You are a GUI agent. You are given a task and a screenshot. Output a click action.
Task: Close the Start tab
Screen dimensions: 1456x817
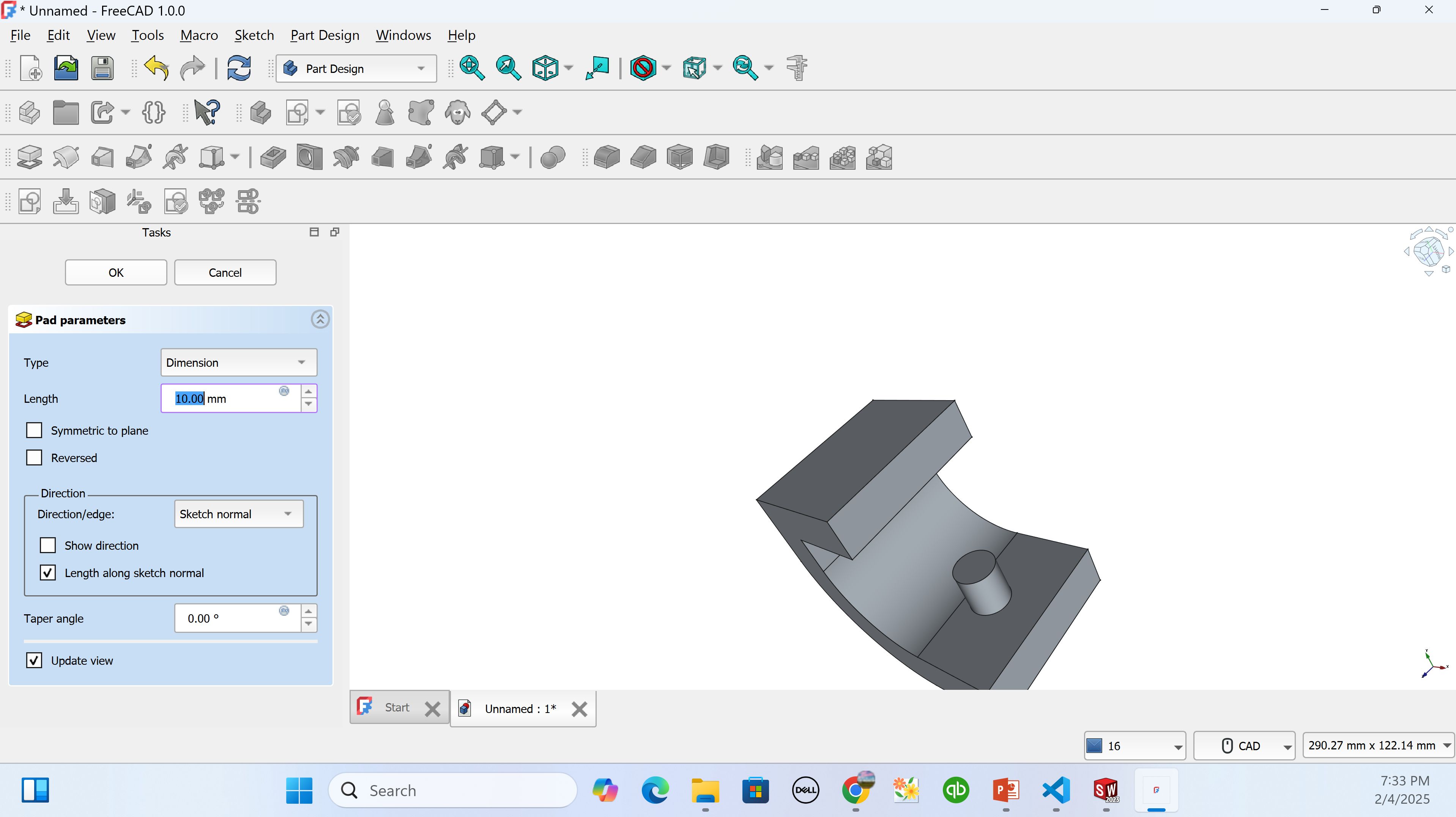point(432,709)
